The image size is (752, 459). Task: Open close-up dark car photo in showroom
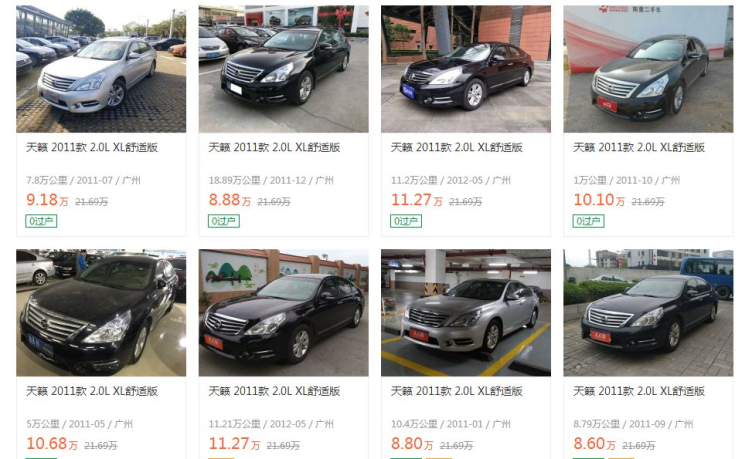point(101,312)
